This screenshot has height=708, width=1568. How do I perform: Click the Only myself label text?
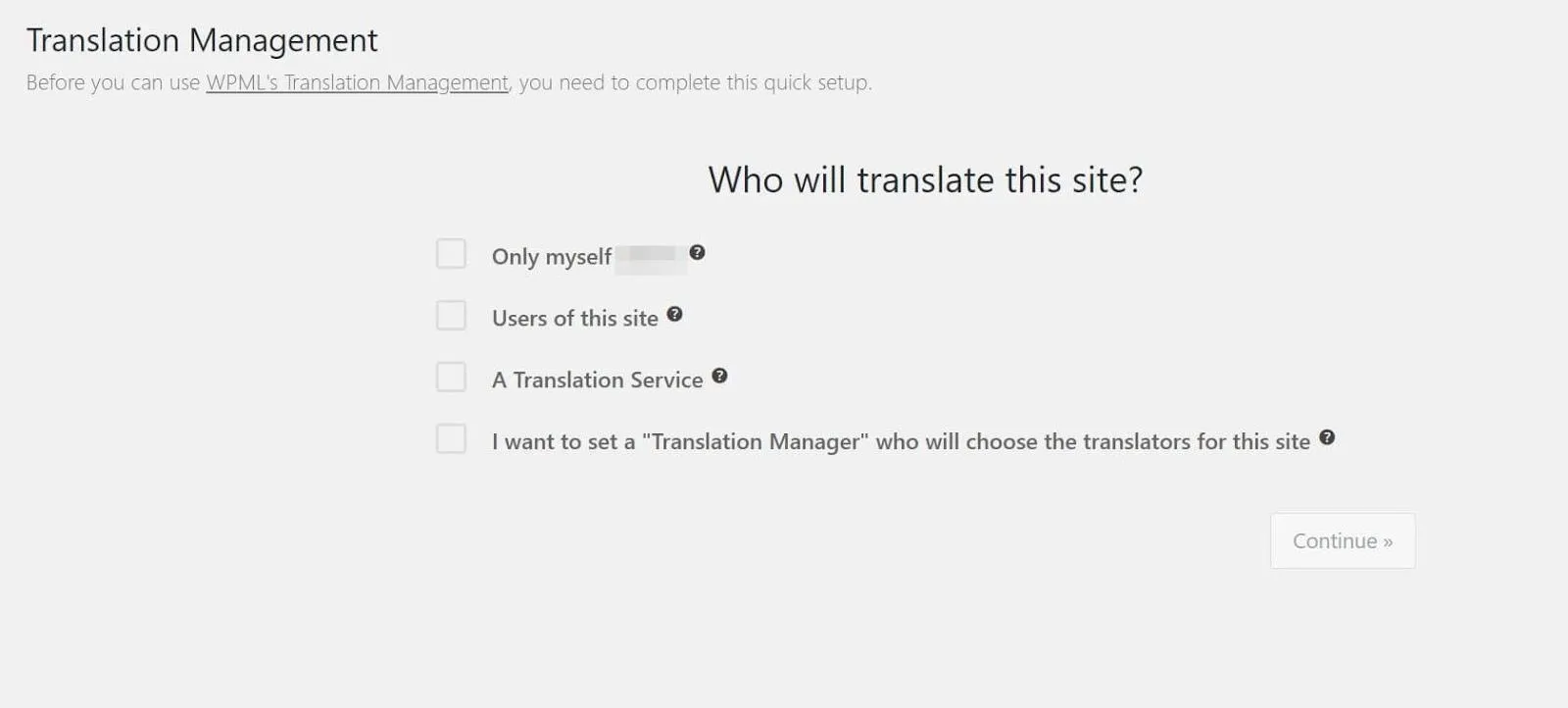tap(552, 257)
